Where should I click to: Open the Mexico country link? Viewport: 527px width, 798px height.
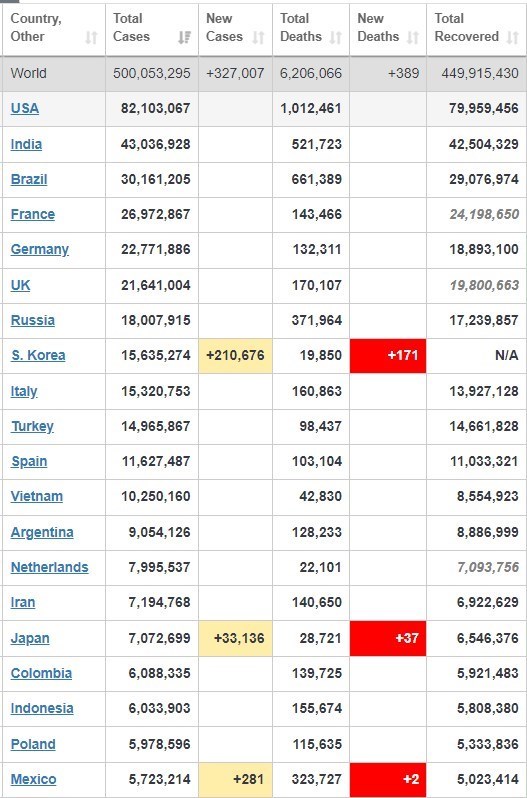[x=34, y=779]
